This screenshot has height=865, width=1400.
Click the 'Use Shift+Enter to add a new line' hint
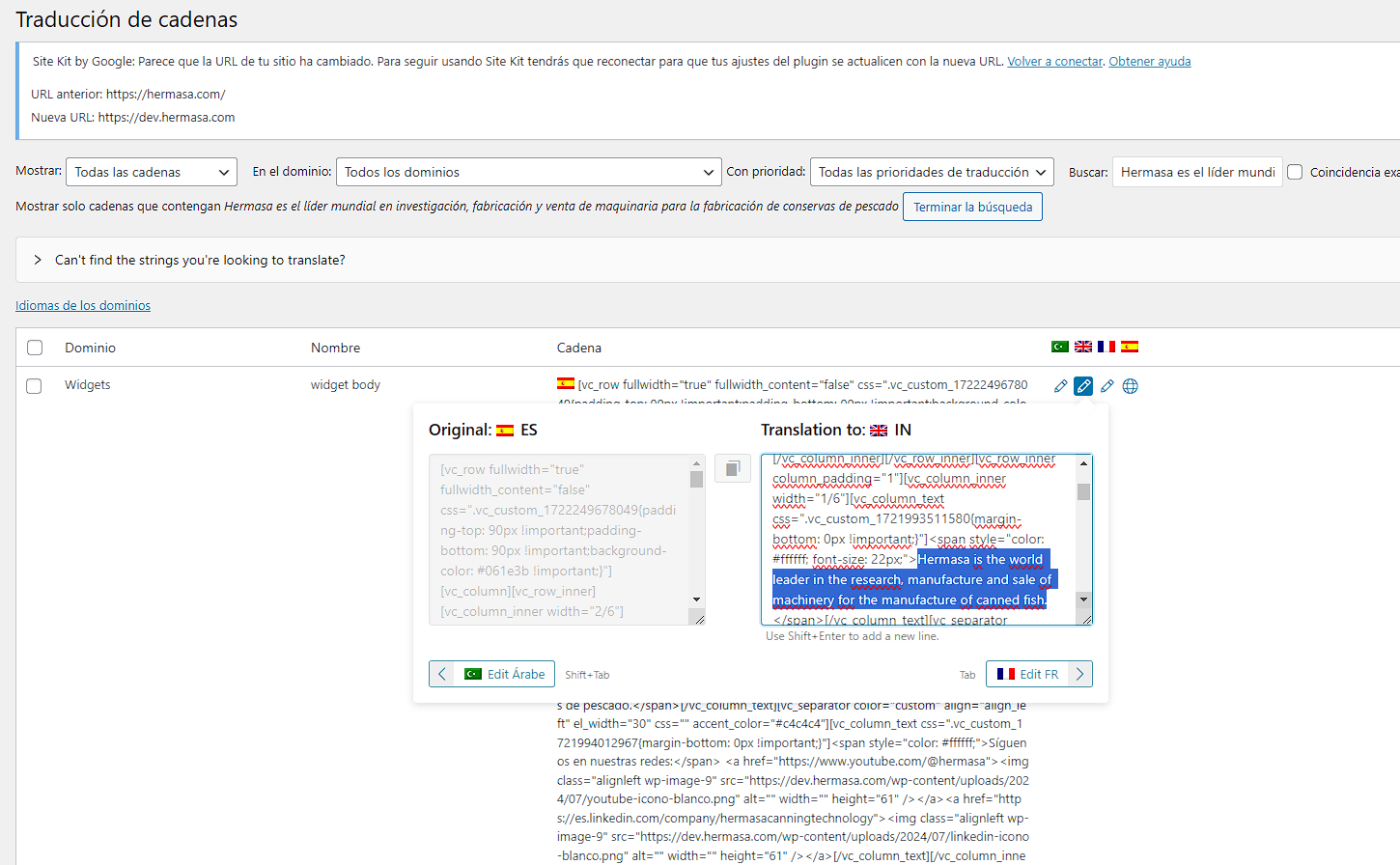click(852, 636)
